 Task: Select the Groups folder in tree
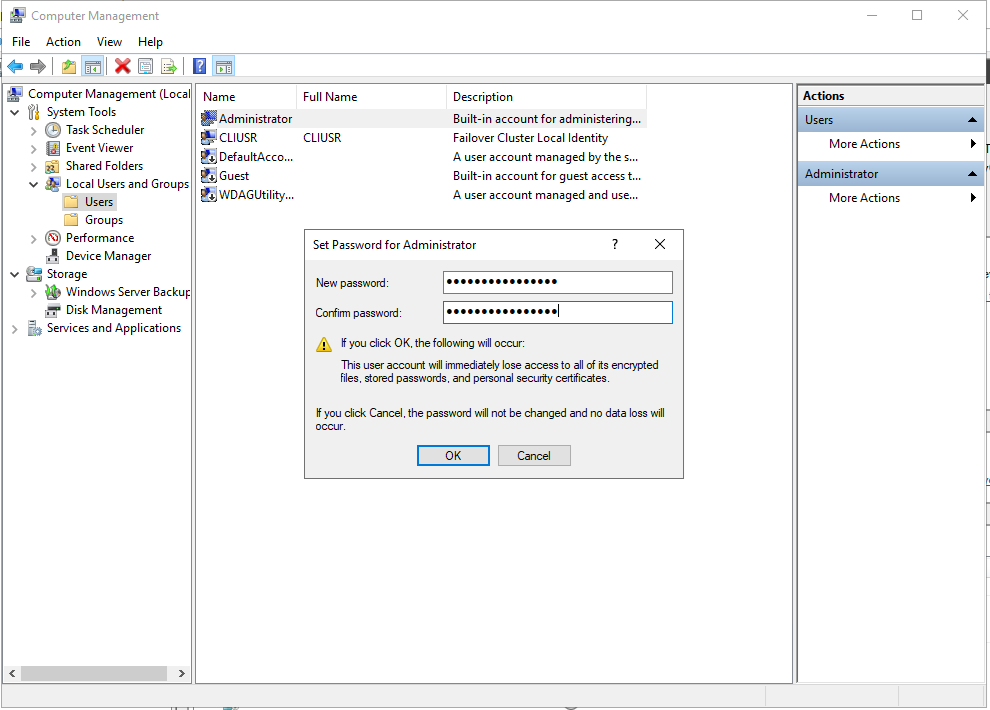point(103,220)
